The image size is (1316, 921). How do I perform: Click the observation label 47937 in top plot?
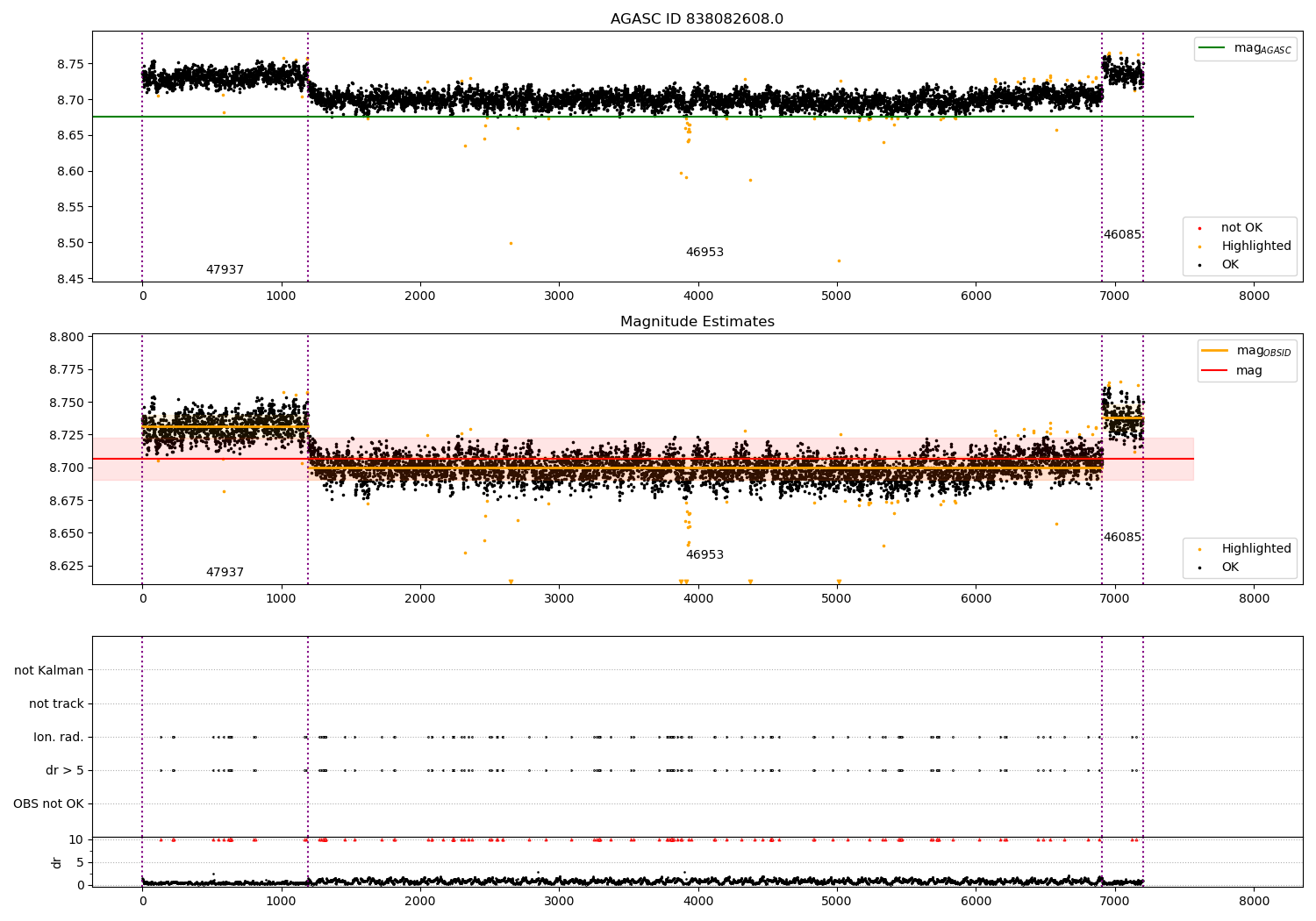[x=225, y=270]
